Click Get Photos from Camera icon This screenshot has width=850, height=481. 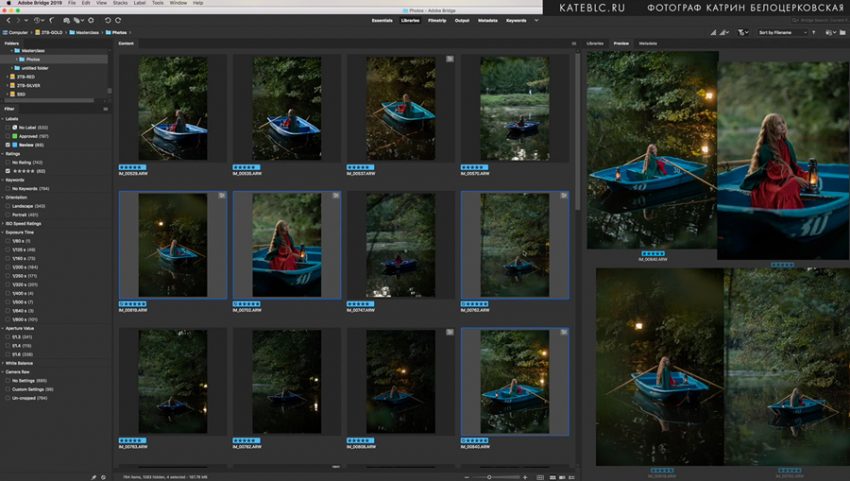(66, 21)
